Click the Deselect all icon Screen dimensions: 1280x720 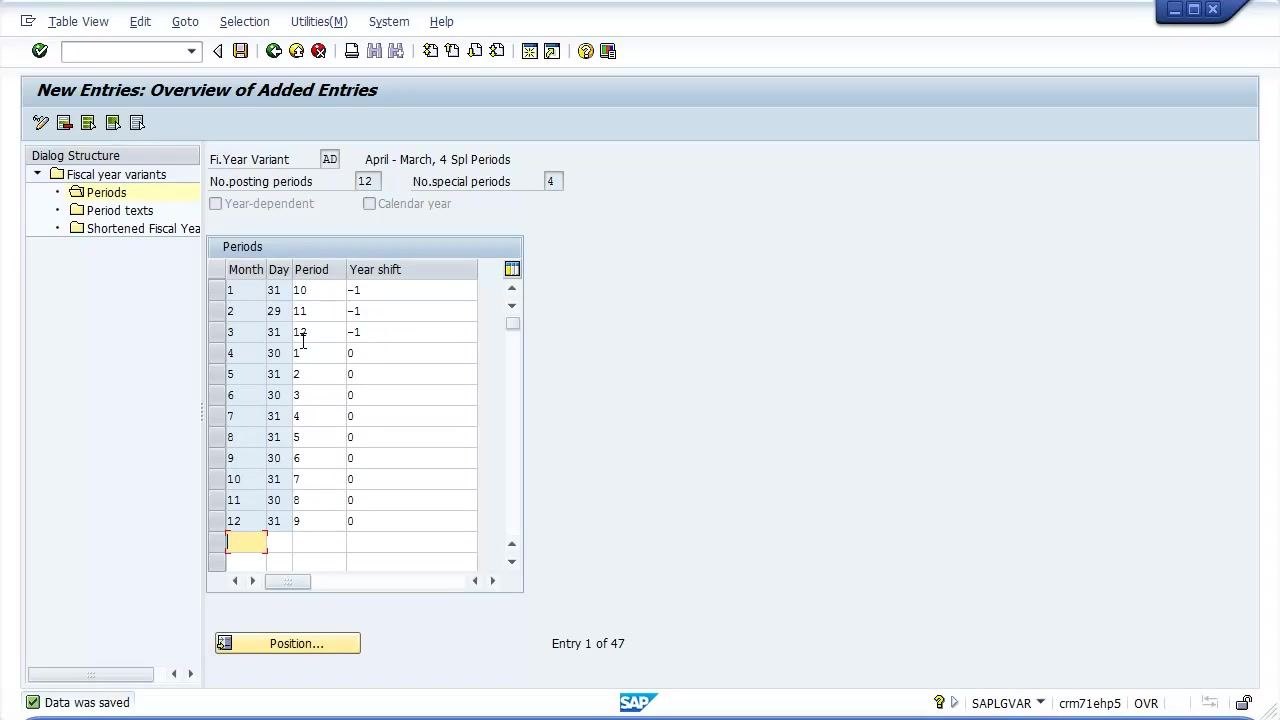tap(137, 122)
